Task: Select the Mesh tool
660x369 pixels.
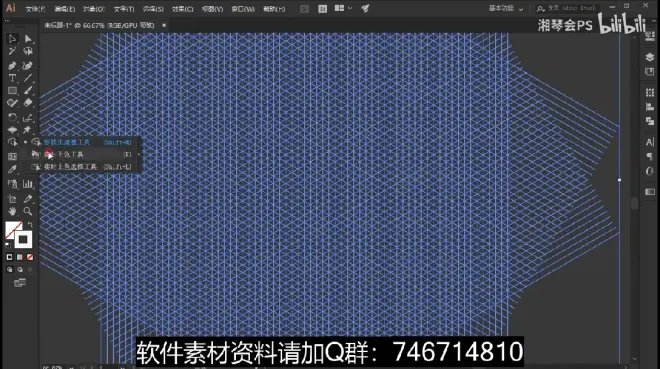Action: pyautogui.click(x=12, y=157)
